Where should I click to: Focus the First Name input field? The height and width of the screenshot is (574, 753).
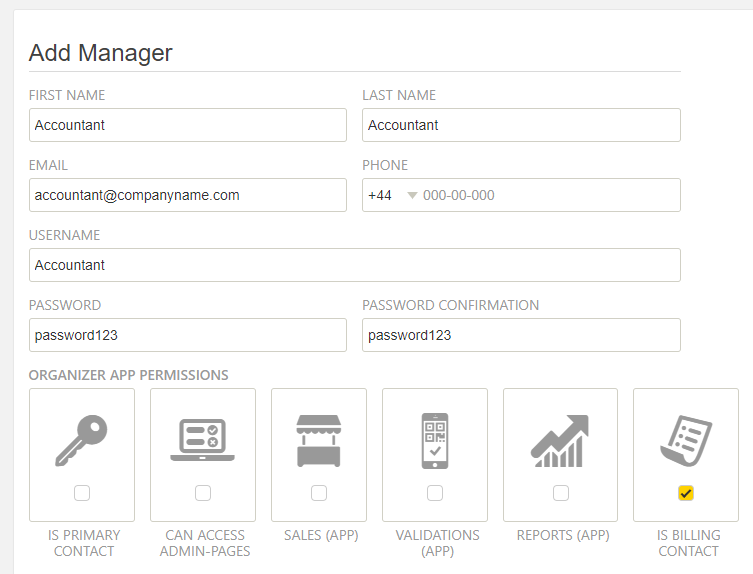click(x=188, y=125)
